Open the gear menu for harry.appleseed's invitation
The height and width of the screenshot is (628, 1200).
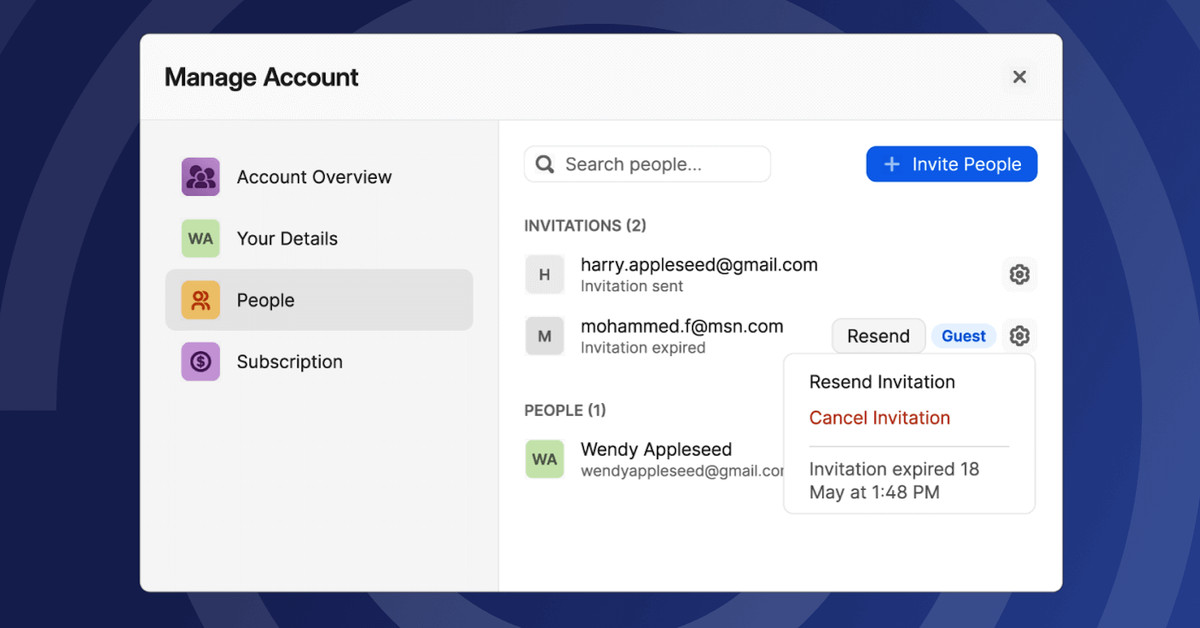point(1019,274)
